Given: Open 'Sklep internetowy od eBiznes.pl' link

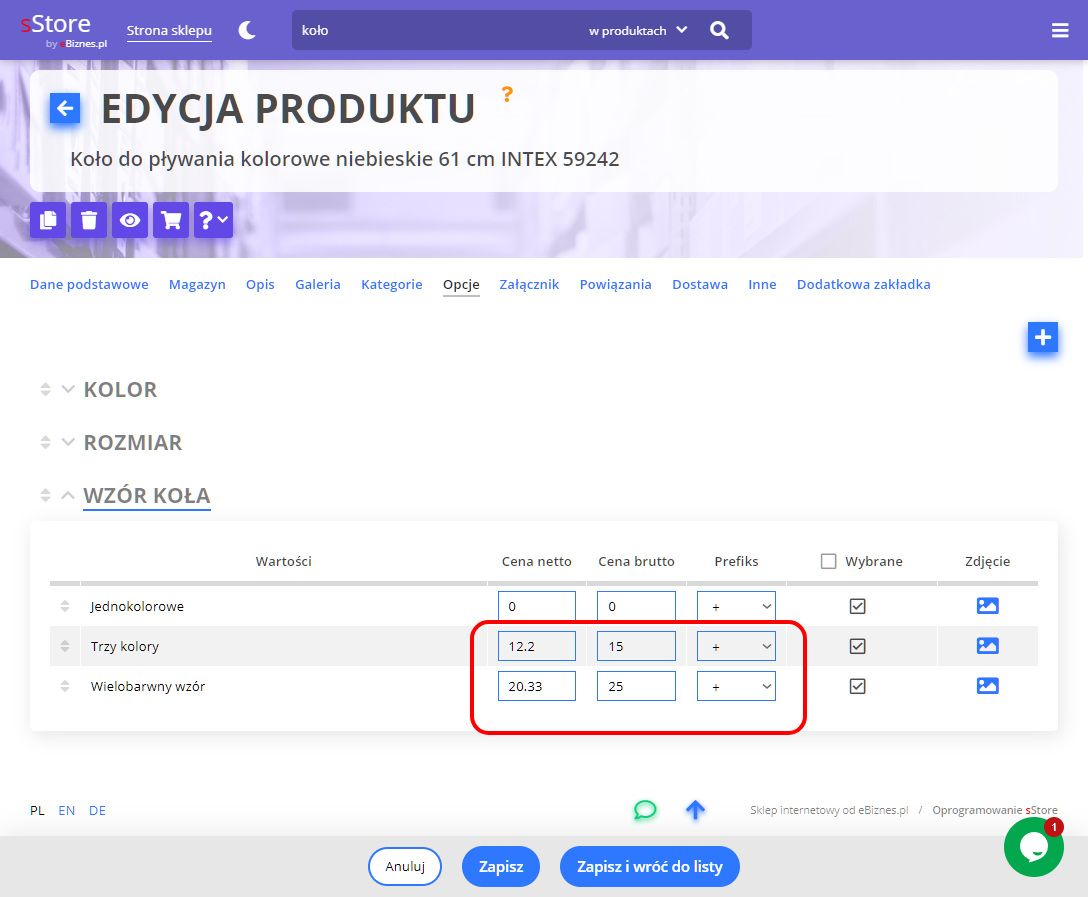Looking at the screenshot, I should (829, 810).
